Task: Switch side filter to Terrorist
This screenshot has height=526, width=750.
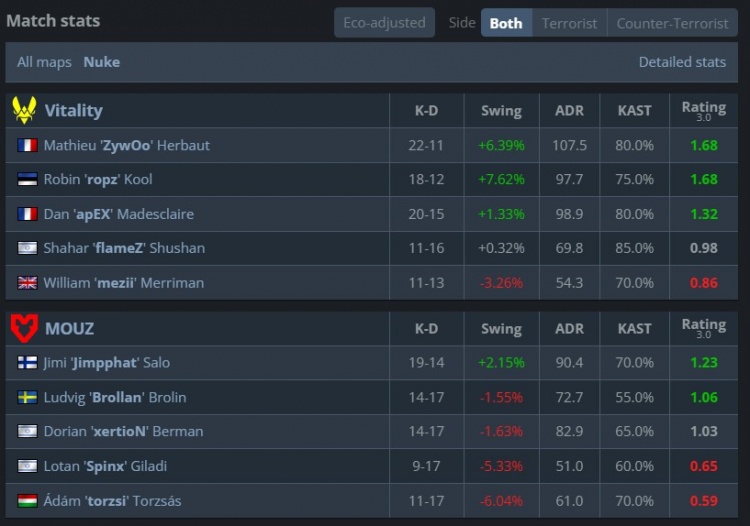Action: [x=569, y=23]
